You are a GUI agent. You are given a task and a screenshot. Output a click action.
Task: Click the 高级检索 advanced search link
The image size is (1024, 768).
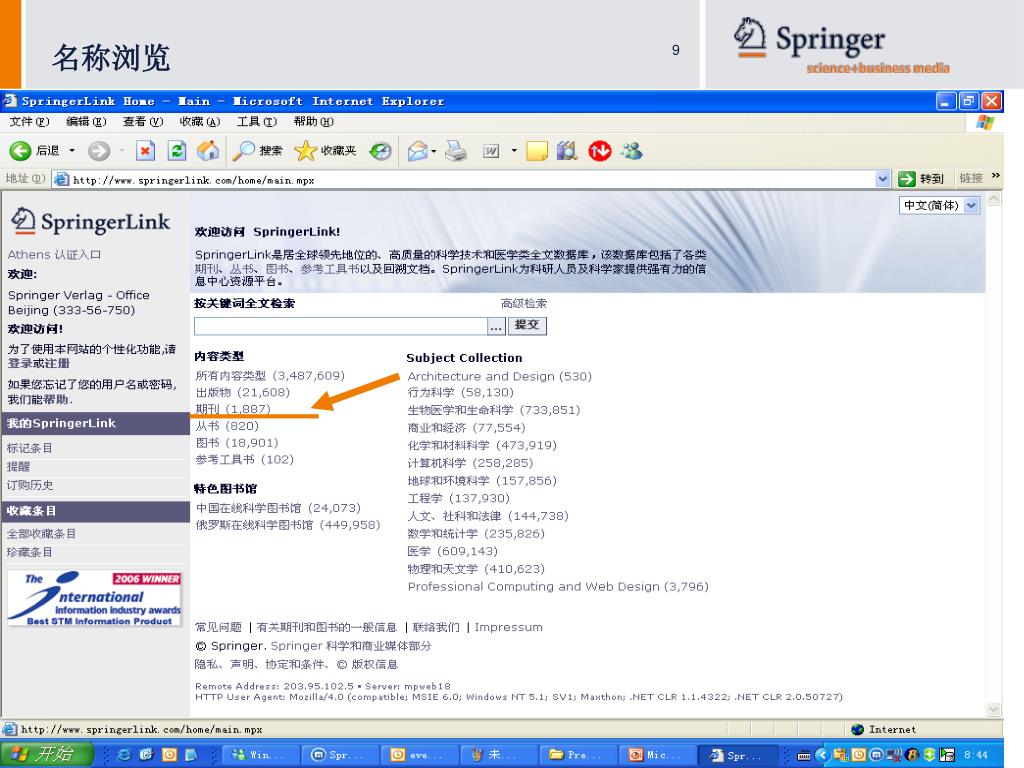pyautogui.click(x=524, y=303)
